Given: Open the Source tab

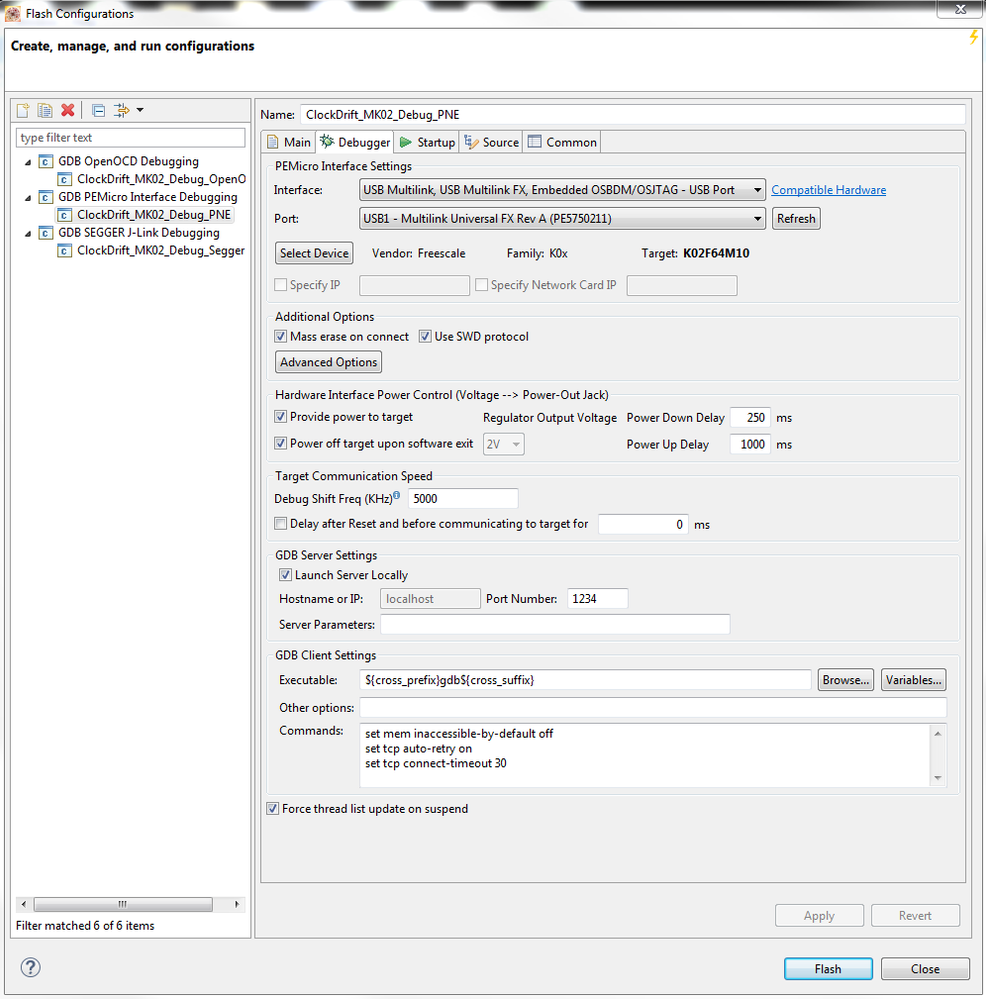Looking at the screenshot, I should (492, 142).
